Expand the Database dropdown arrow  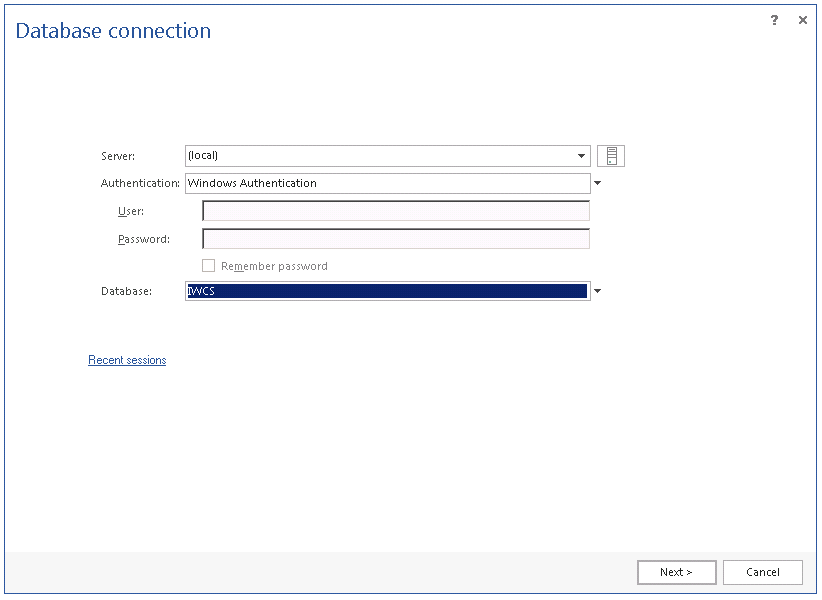click(598, 291)
